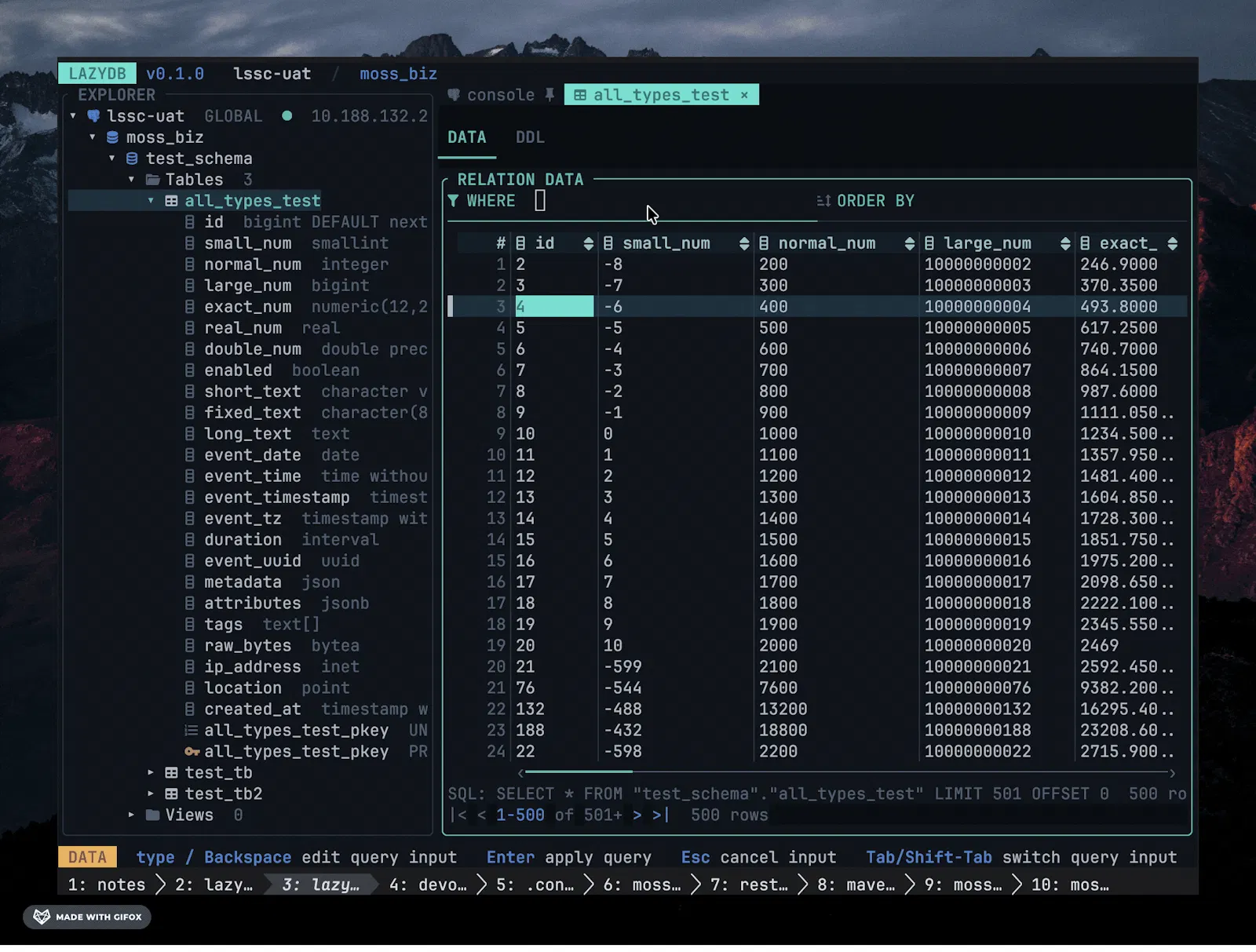Select terminal tab 7: rest…
1256x952 pixels.
pos(749,885)
